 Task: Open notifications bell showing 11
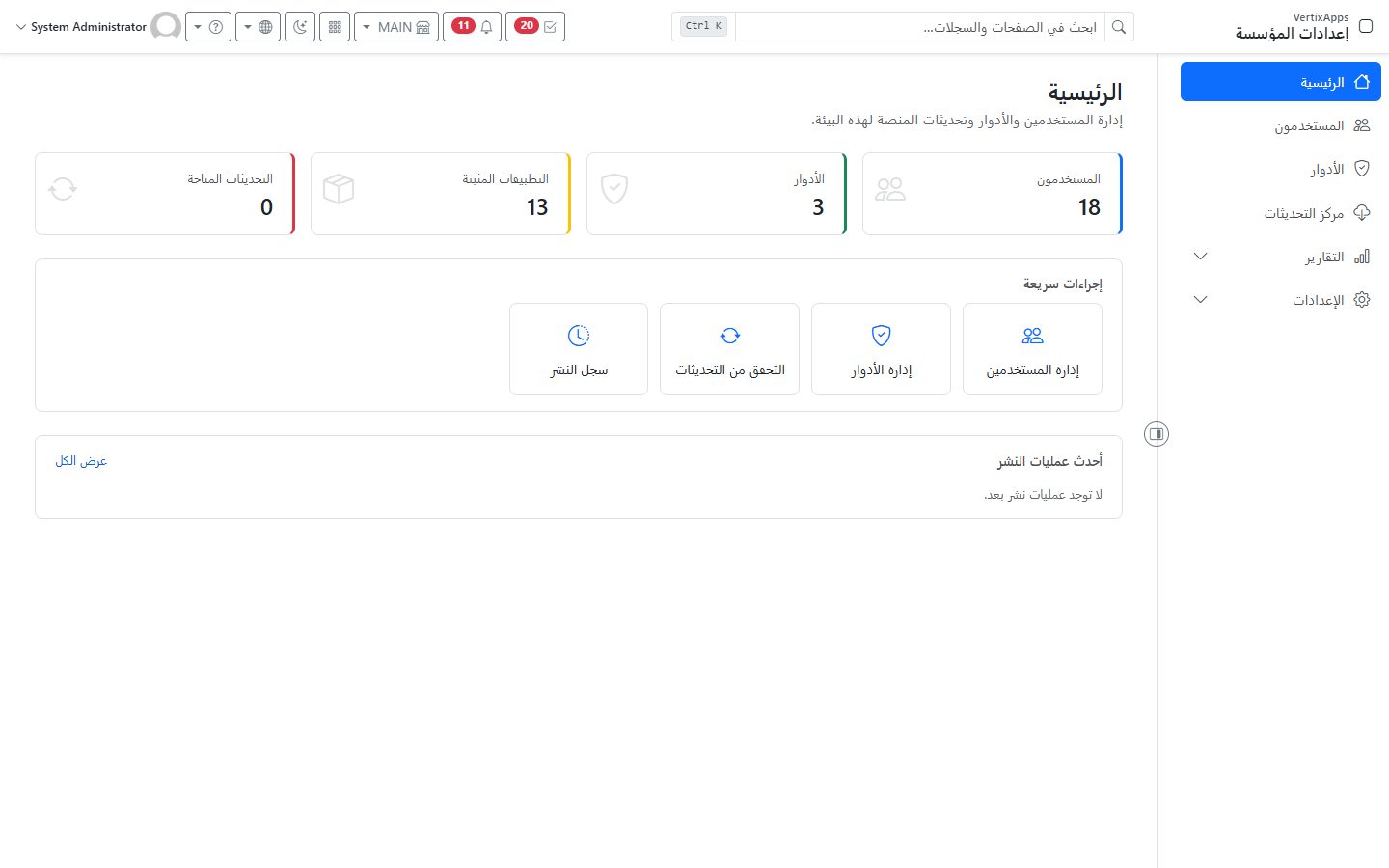472,27
